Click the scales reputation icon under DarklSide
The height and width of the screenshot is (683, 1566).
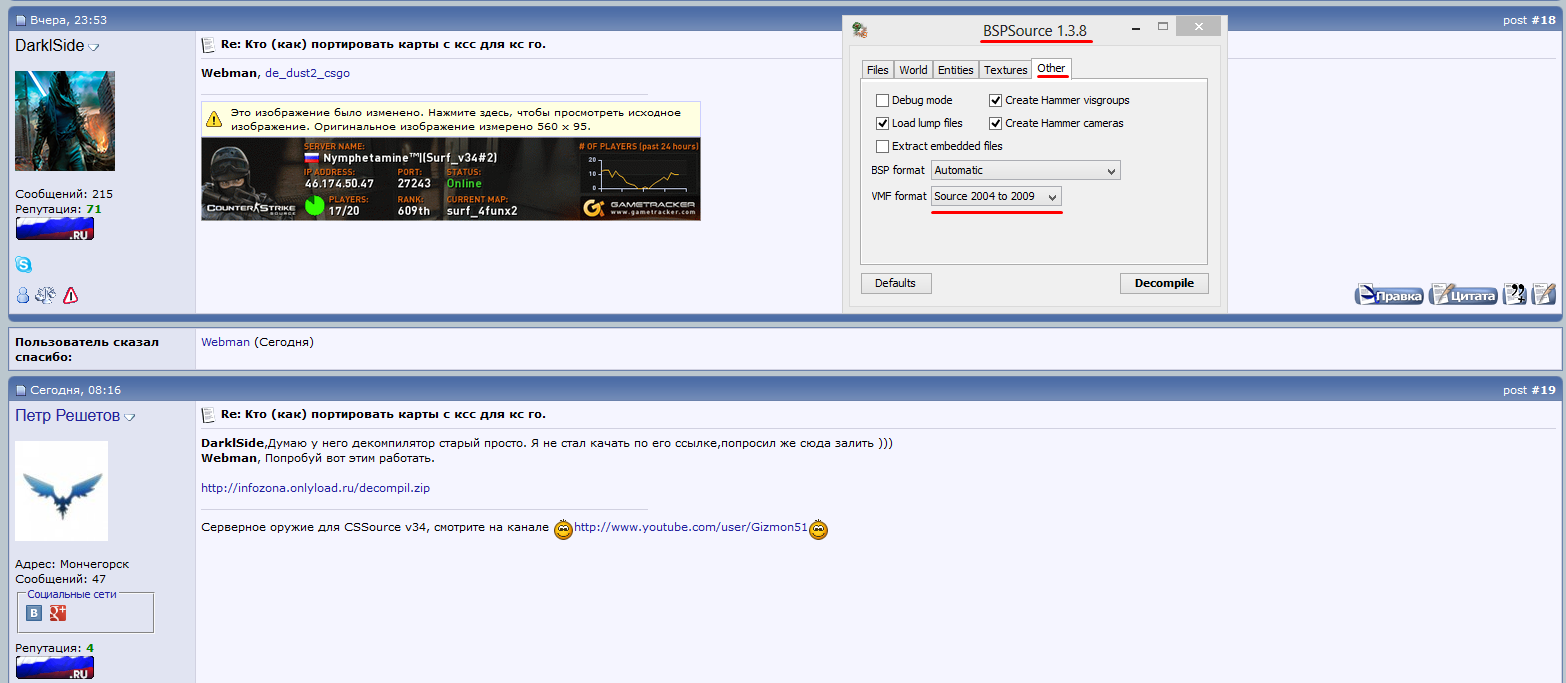click(46, 295)
